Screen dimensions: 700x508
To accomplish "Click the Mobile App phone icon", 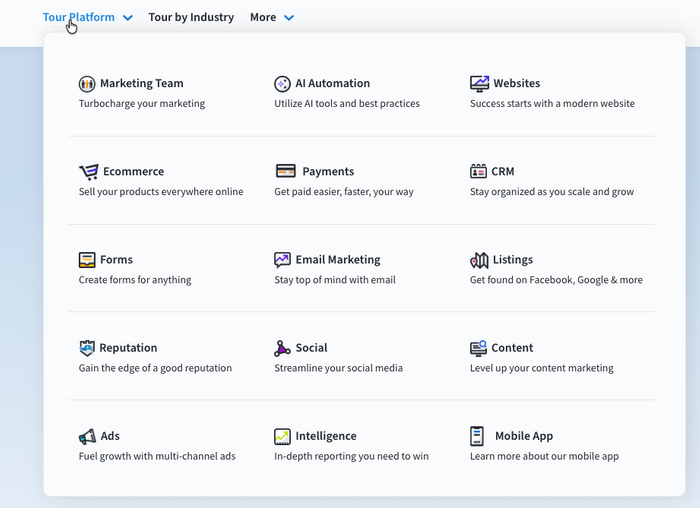I will click(477, 436).
